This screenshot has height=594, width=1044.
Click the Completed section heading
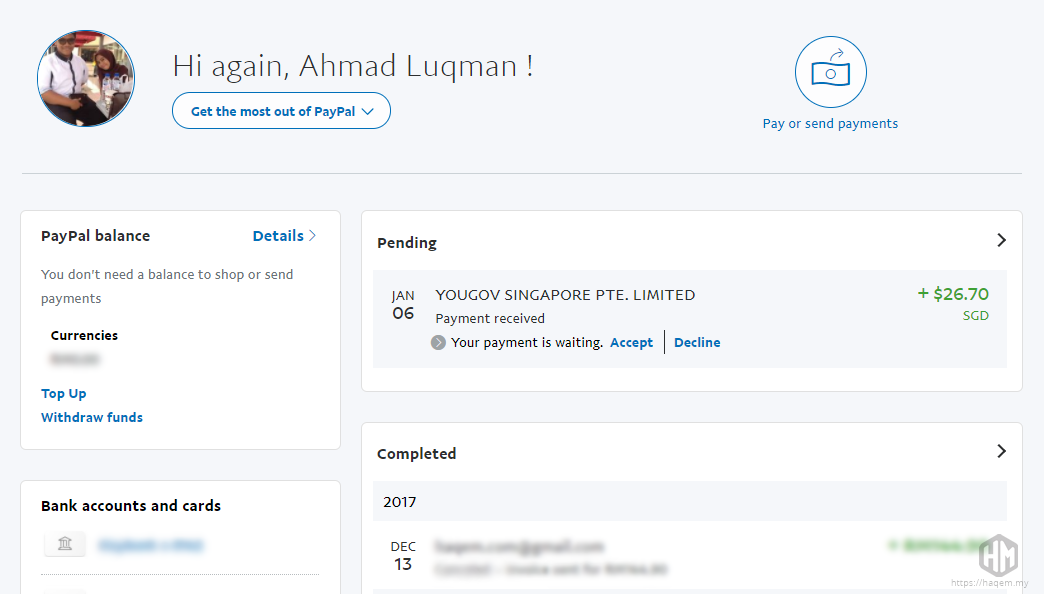coord(416,454)
